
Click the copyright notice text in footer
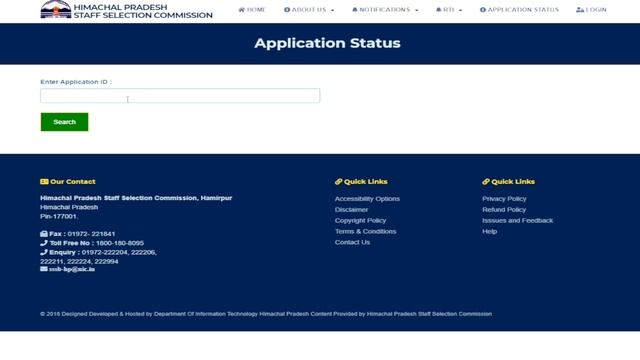pyautogui.click(x=266, y=314)
